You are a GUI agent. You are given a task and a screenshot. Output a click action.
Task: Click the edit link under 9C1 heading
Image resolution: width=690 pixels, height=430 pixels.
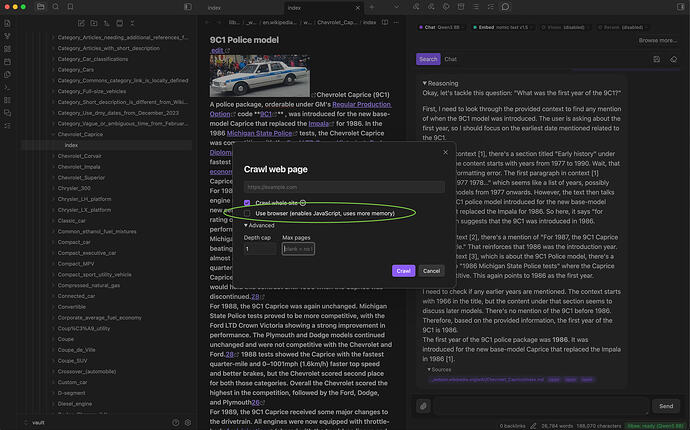click(x=217, y=50)
